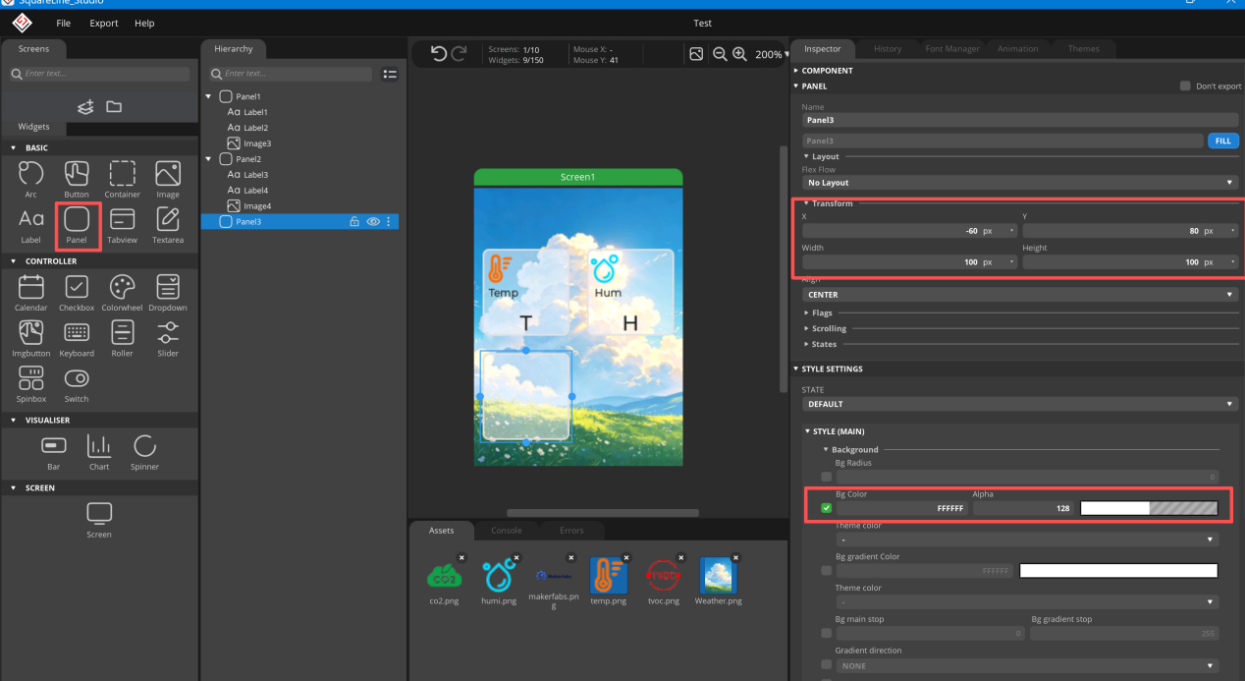Screen dimensions: 1245x681
Task: Switch to the History tab
Action: point(887,49)
